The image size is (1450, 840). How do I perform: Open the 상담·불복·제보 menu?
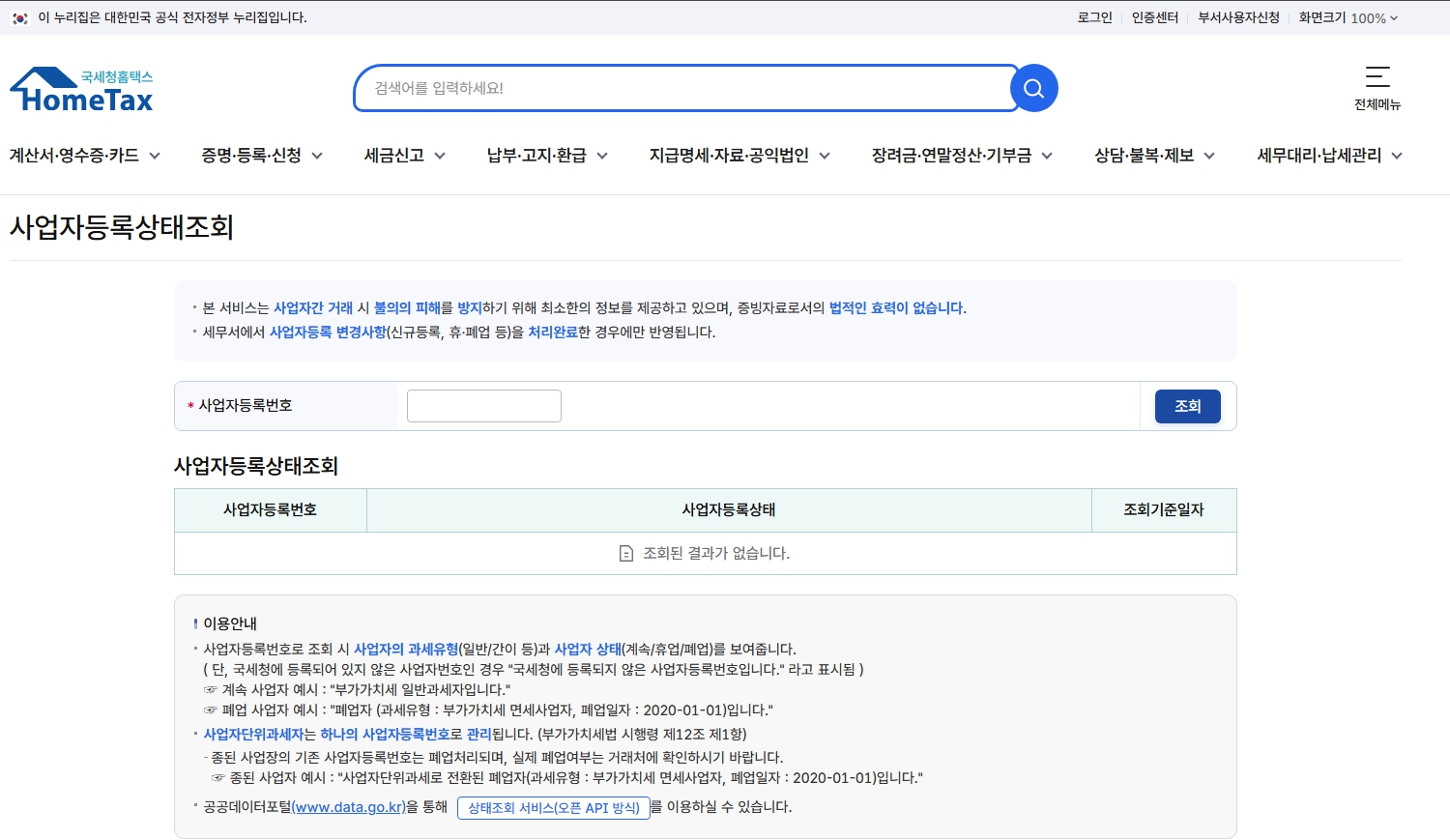coord(1154,156)
